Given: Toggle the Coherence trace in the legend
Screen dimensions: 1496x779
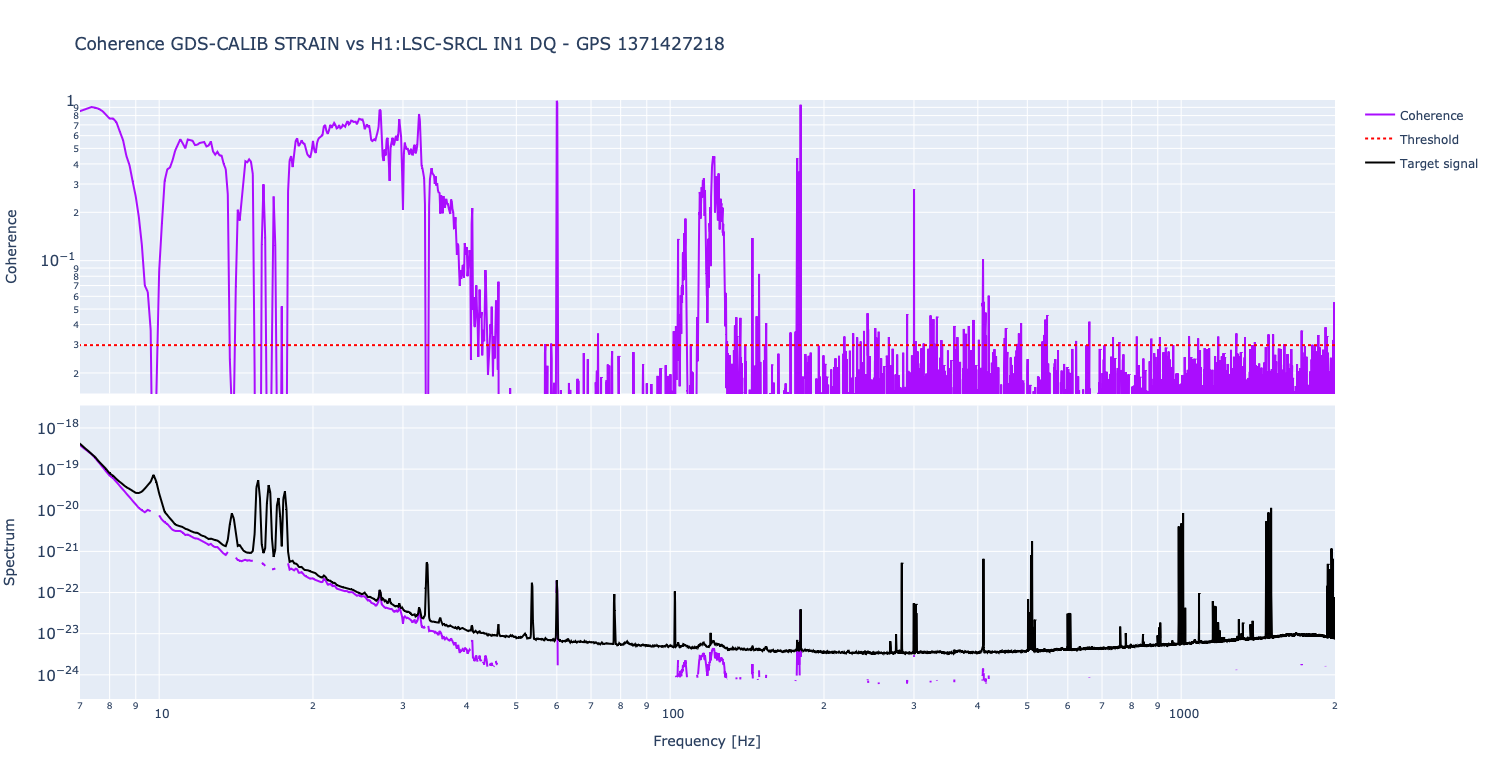Looking at the screenshot, I should (1431, 116).
